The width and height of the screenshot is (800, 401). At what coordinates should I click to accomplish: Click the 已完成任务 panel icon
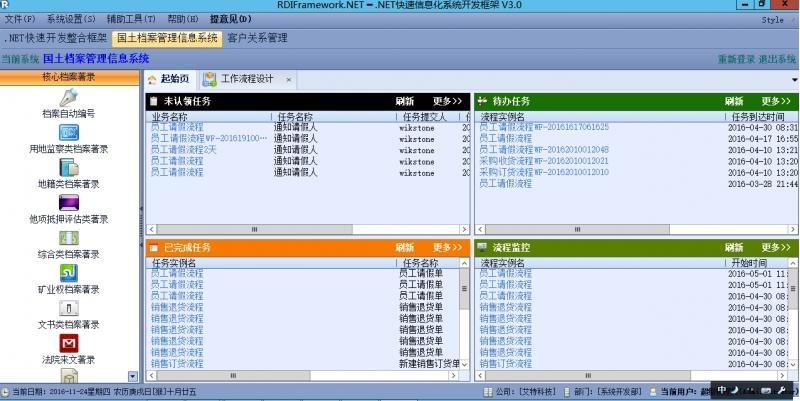[x=154, y=248]
